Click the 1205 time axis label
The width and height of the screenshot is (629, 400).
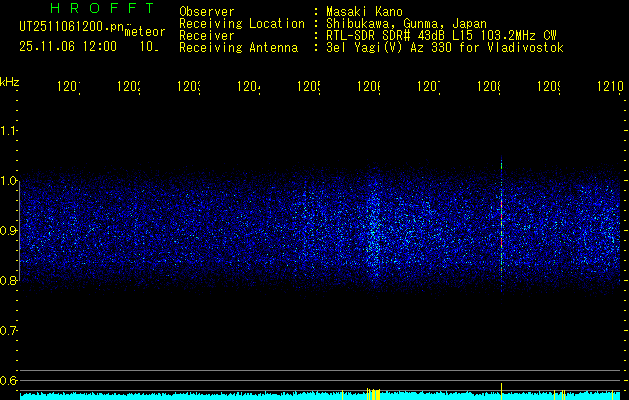(309, 86)
